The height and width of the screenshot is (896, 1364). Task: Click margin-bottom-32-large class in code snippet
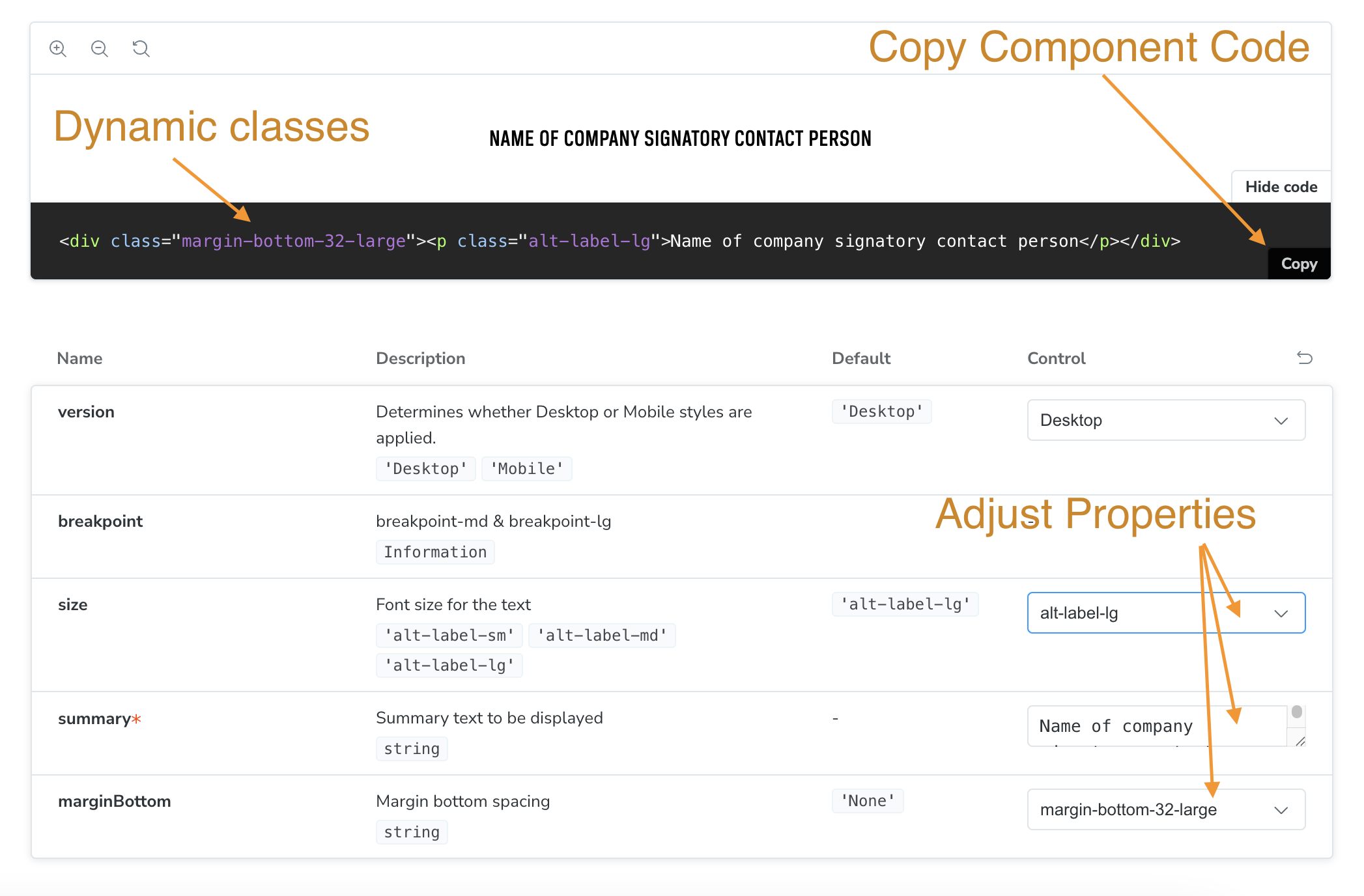point(294,242)
